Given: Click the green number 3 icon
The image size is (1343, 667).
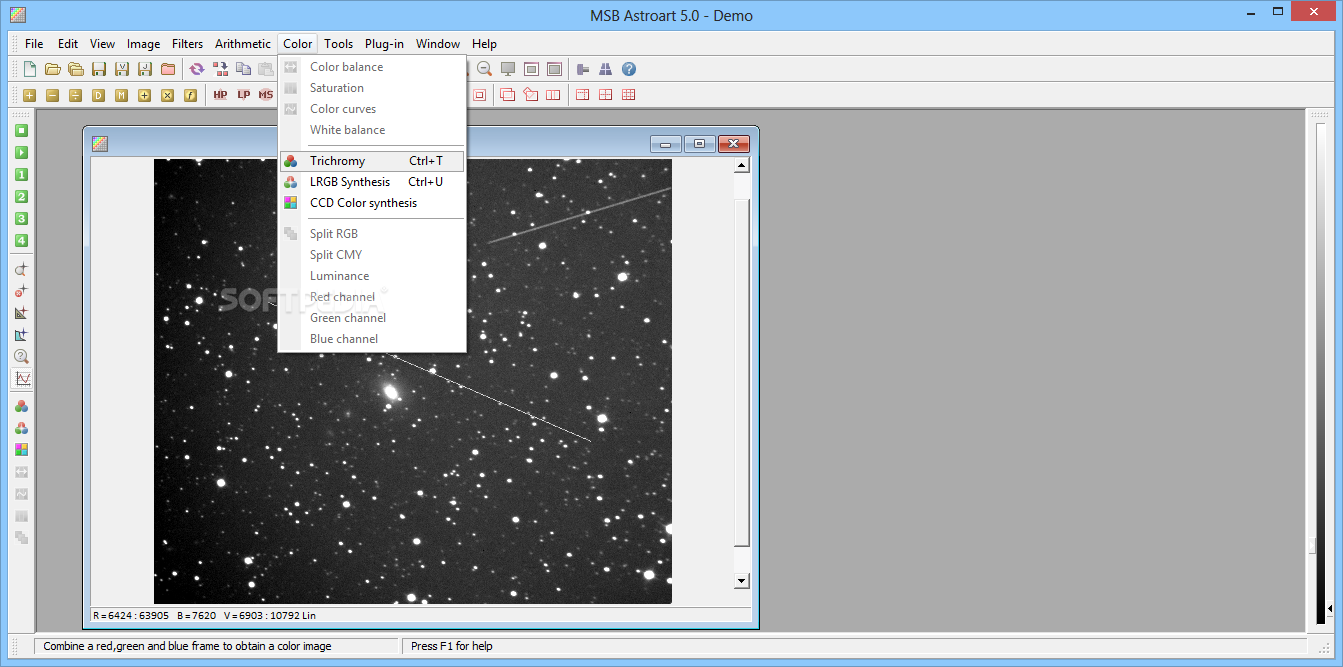Looking at the screenshot, I should coord(21,219).
